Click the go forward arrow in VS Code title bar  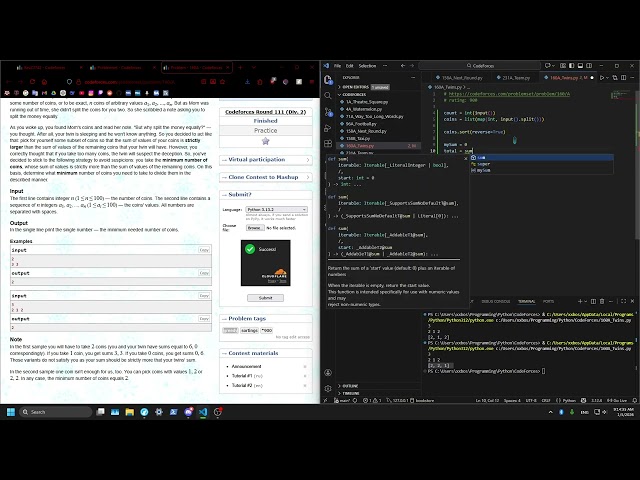(412, 66)
